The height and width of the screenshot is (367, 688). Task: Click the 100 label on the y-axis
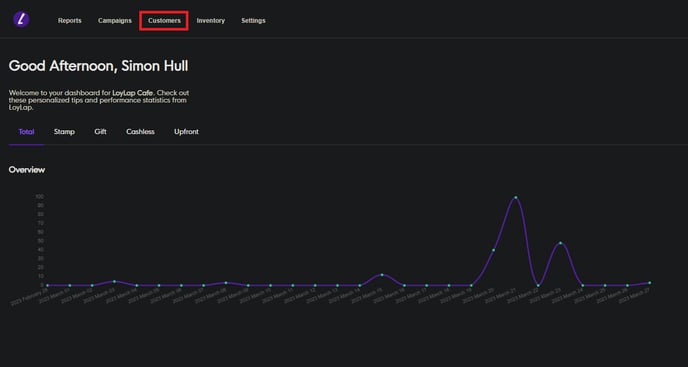pyautogui.click(x=39, y=197)
